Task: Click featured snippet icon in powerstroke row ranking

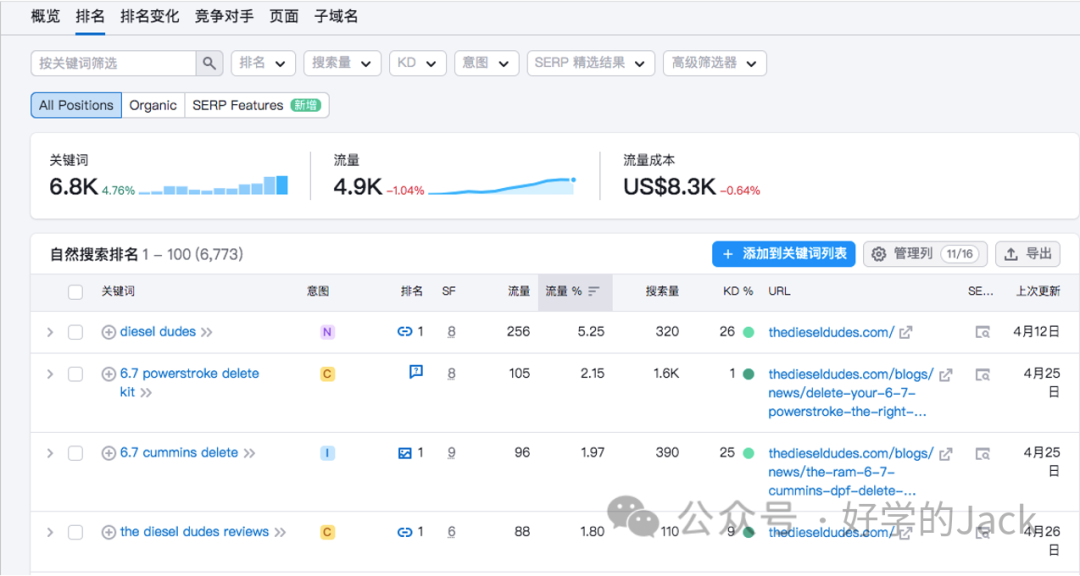Action: (416, 372)
